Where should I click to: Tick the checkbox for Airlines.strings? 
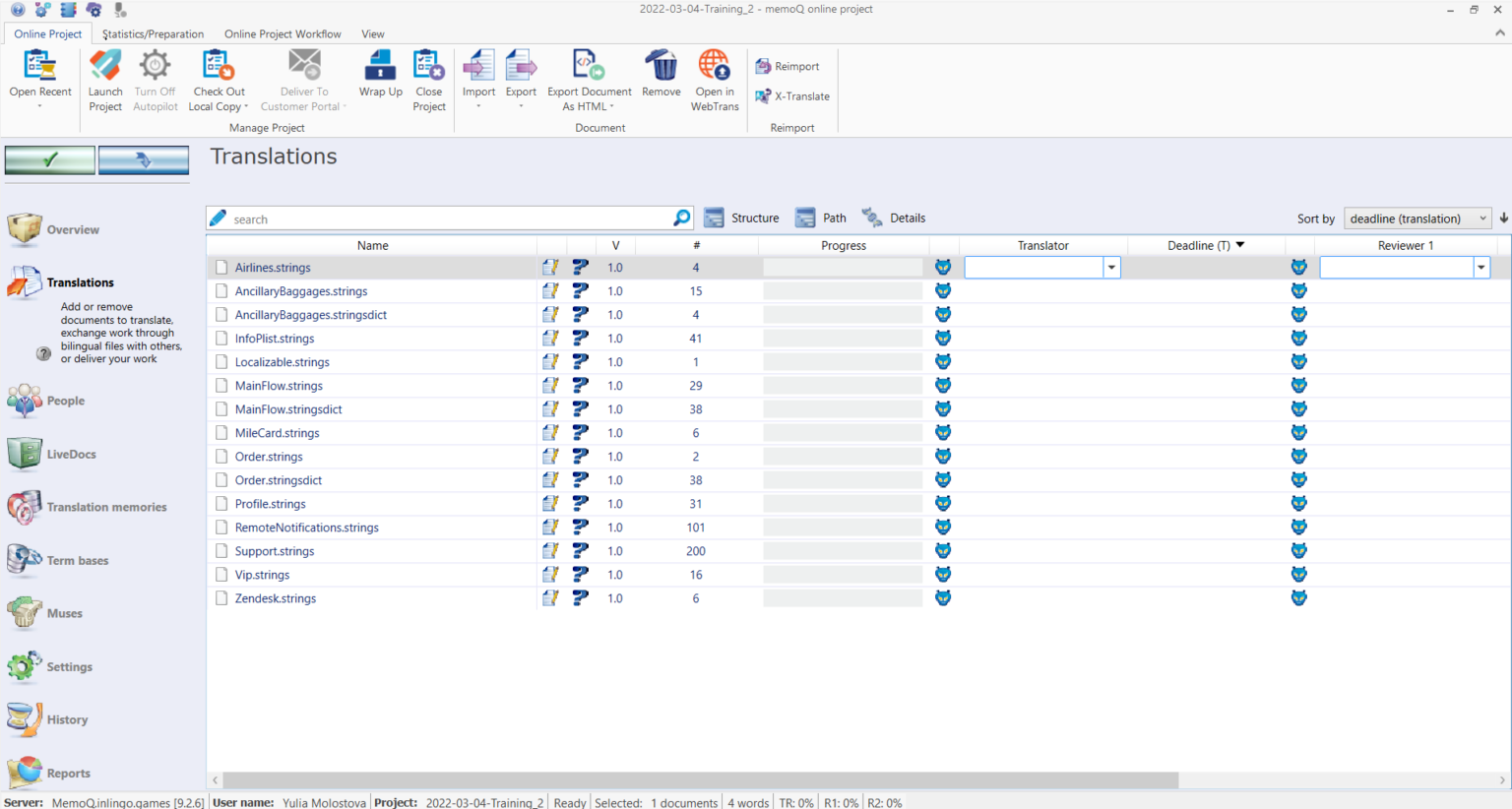click(221, 267)
